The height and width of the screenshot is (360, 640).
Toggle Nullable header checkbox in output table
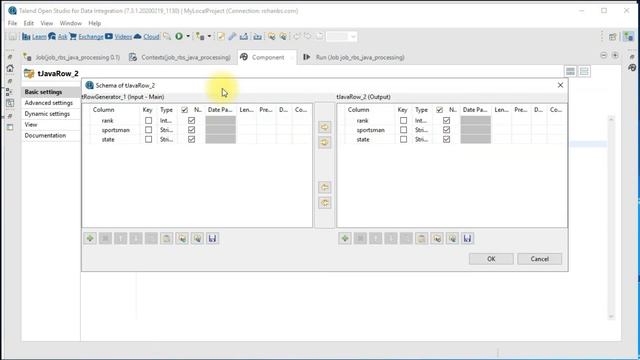click(x=440, y=110)
